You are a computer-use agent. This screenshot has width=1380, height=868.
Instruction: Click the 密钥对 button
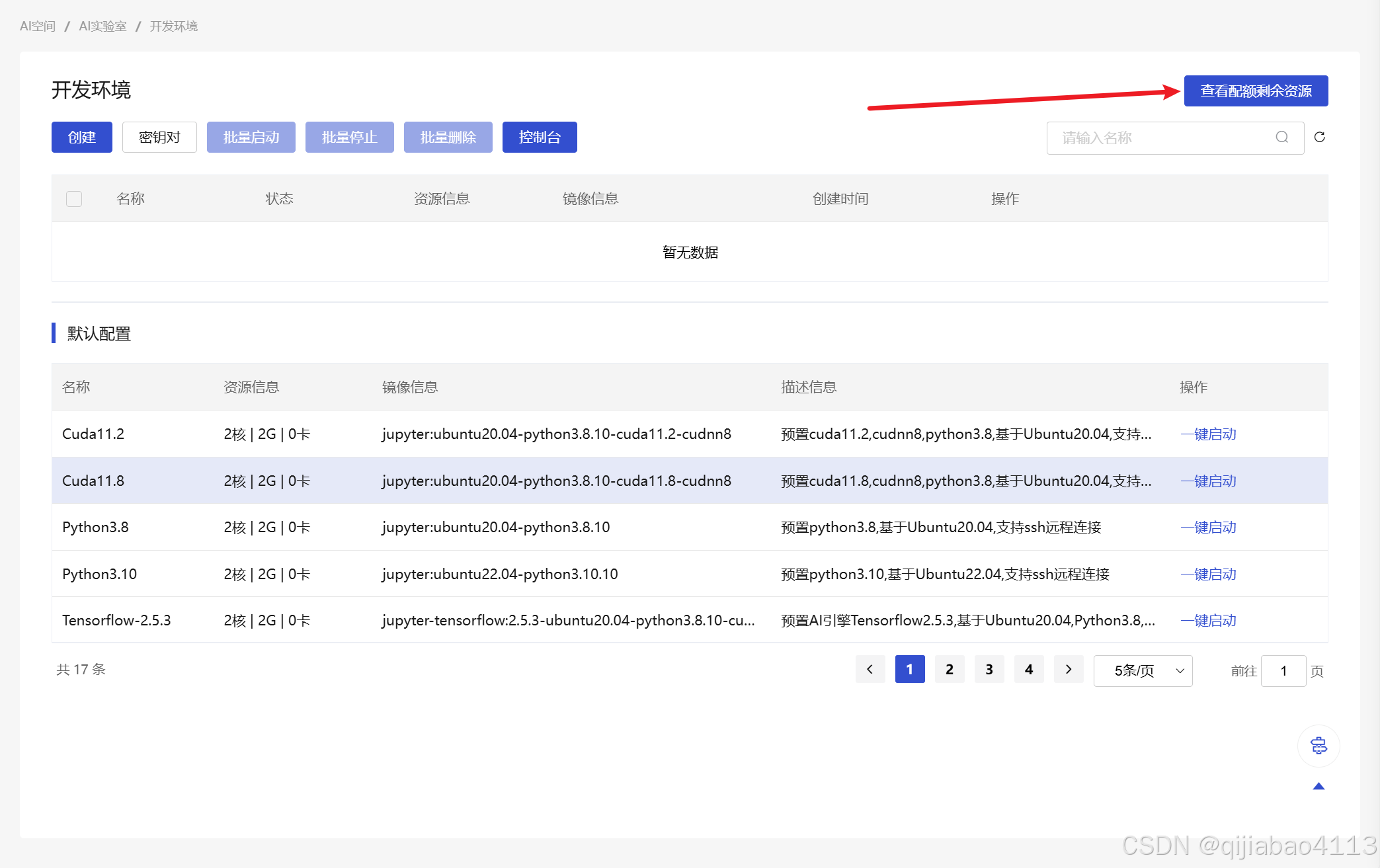click(159, 137)
